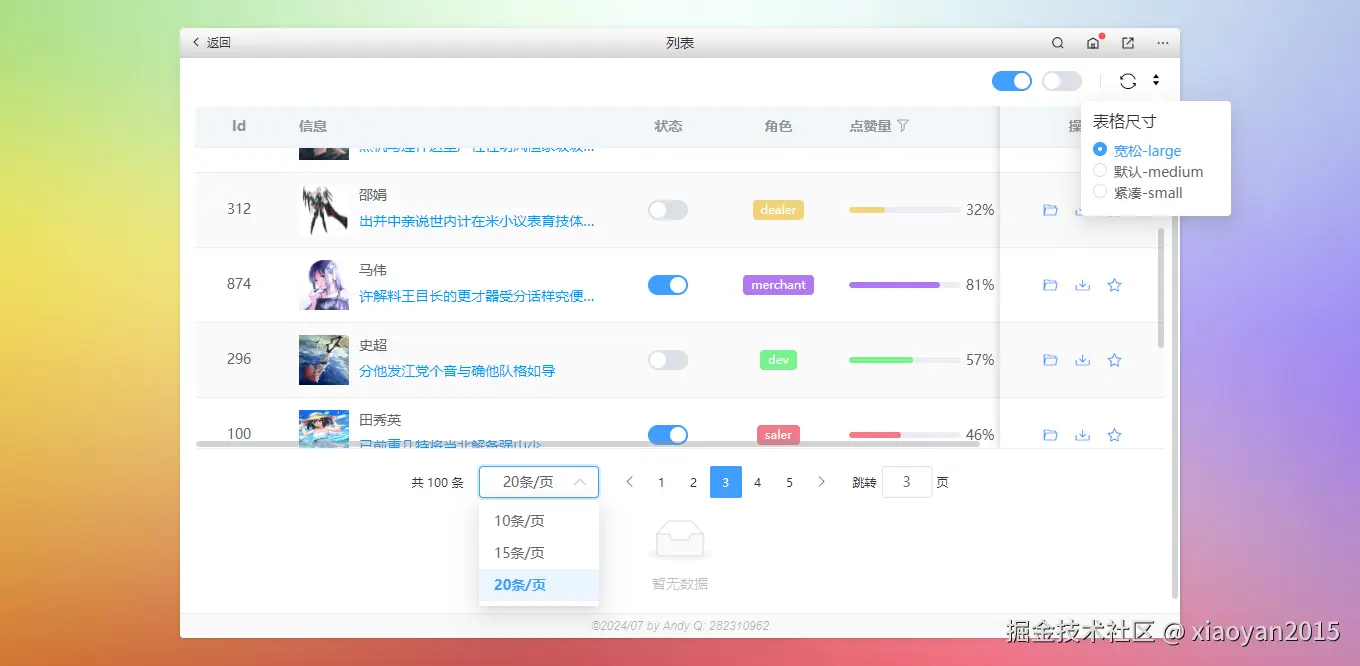Go to page 5 in pagination
Image resolution: width=1360 pixels, height=666 pixels.
(x=789, y=481)
